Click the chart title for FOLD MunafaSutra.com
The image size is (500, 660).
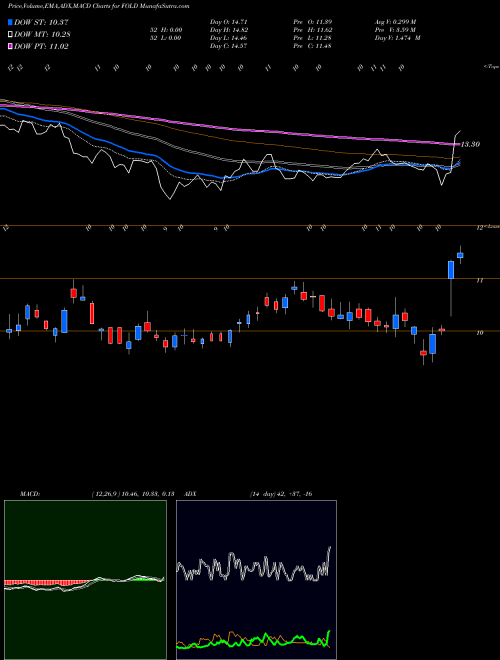98,6
